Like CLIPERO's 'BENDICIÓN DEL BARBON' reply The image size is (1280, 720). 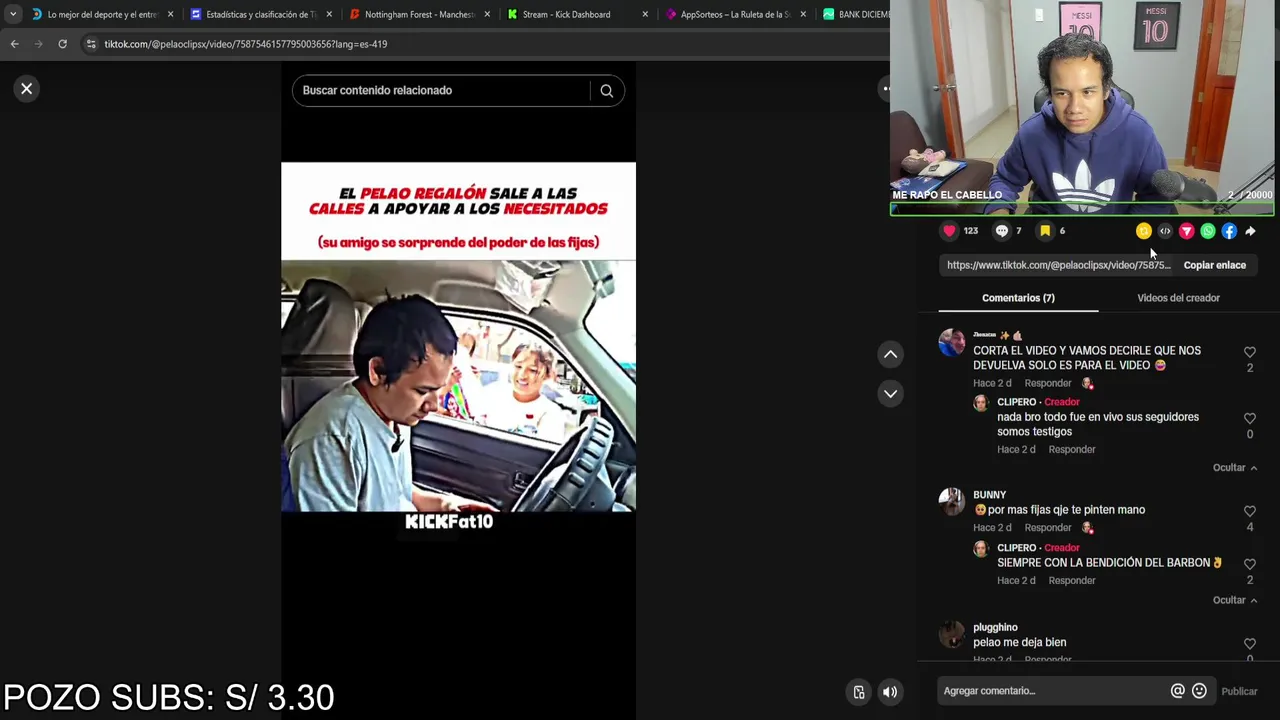1249,564
